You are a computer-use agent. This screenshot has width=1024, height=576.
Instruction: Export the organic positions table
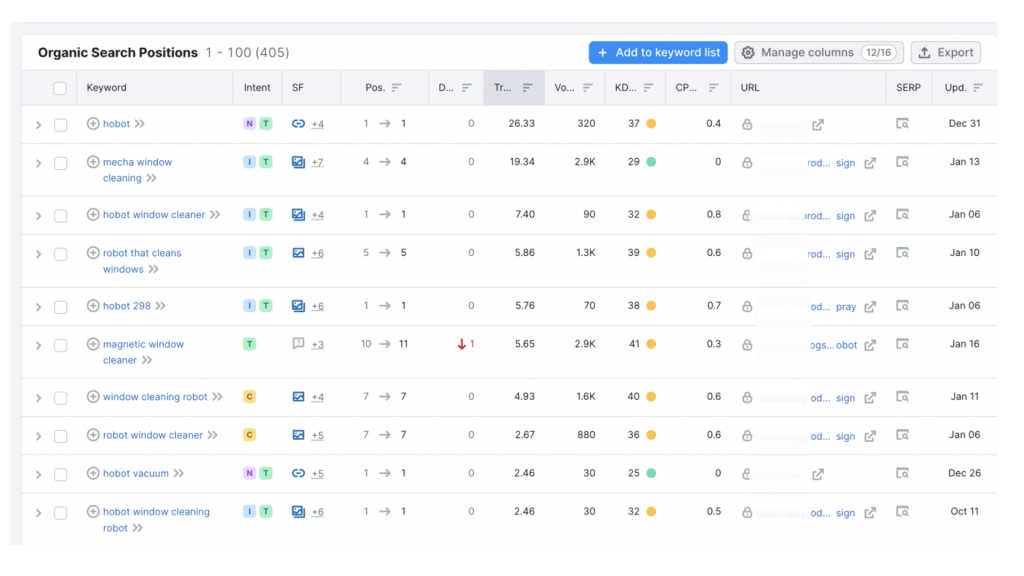click(x=945, y=53)
